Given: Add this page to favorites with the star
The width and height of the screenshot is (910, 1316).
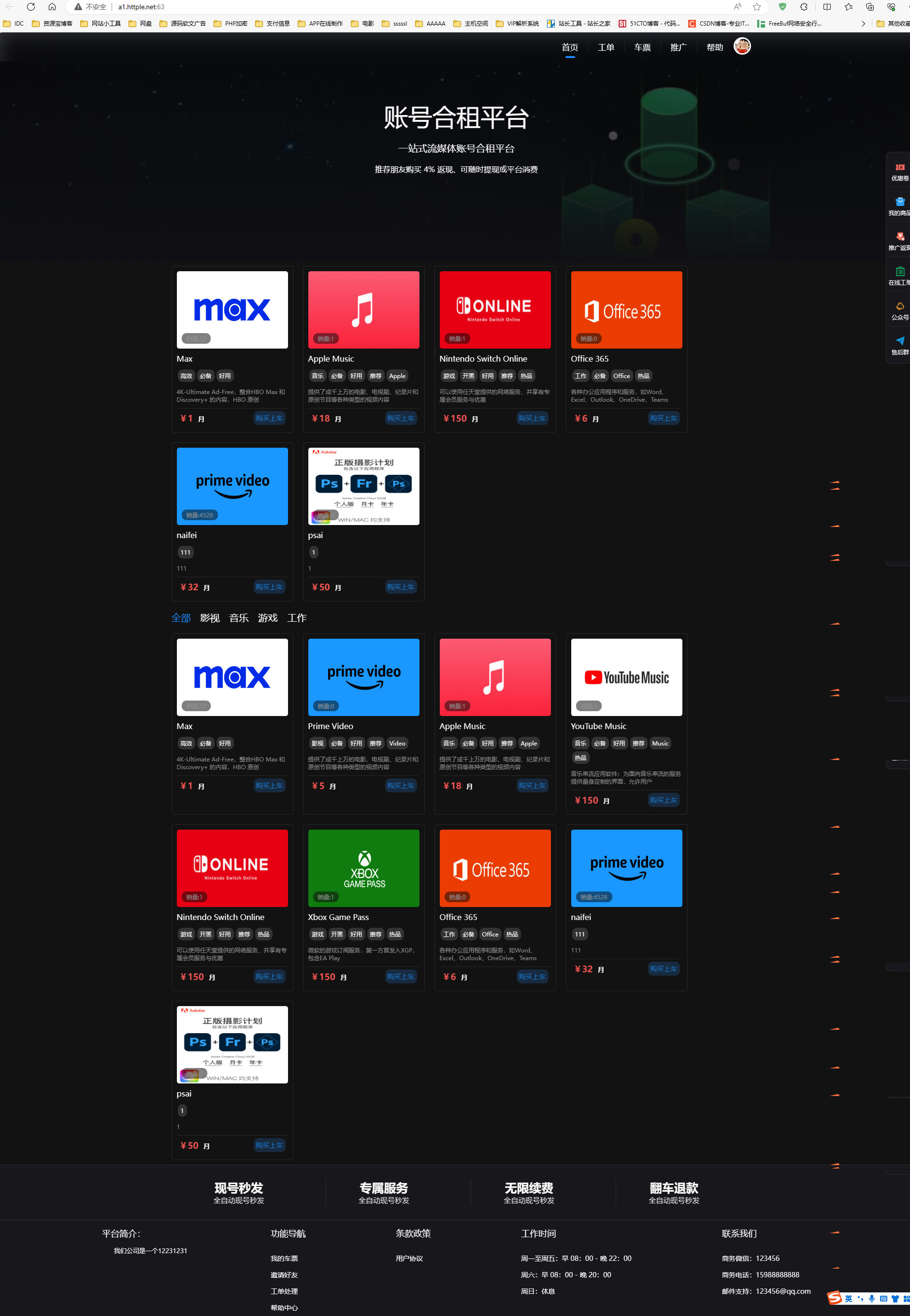Looking at the screenshot, I should pos(757,7).
